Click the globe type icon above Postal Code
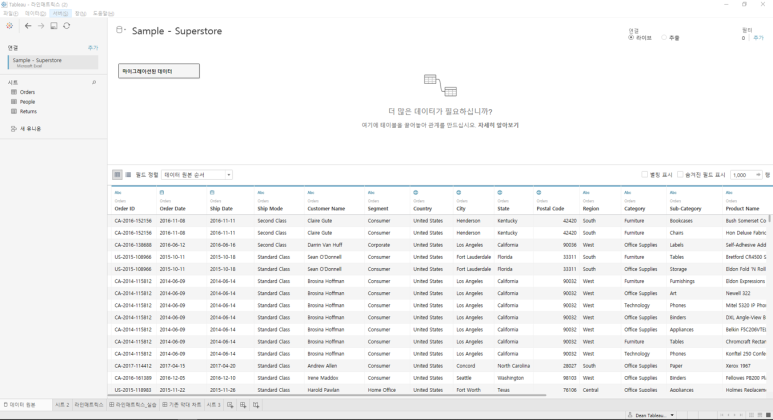This screenshot has height=420, width=773. [539, 192]
